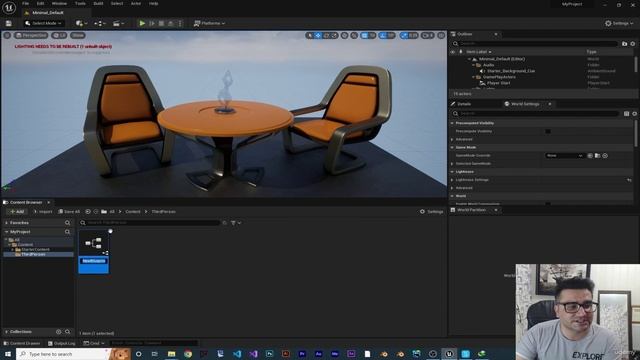Click the maximize viewport layout icon
The image size is (640, 360).
(x=441, y=36)
